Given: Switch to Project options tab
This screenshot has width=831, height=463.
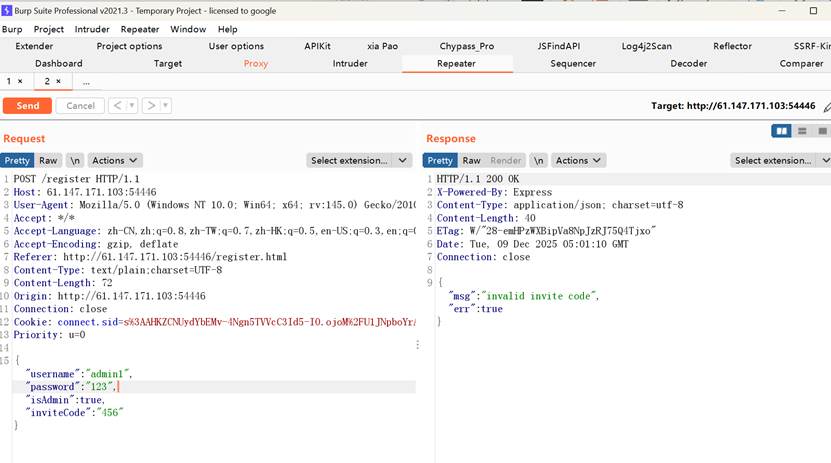Looking at the screenshot, I should (129, 46).
